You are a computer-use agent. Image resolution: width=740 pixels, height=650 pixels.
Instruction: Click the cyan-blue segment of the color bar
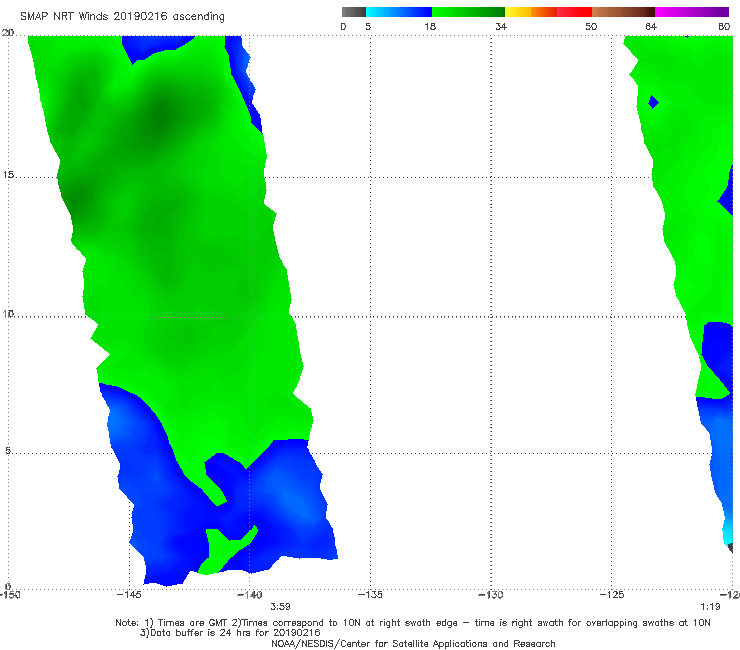(x=399, y=12)
